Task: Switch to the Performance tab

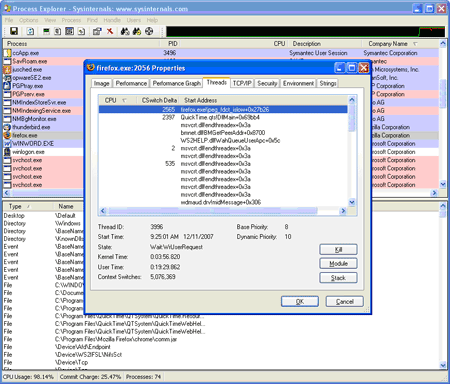Action: click(131, 83)
